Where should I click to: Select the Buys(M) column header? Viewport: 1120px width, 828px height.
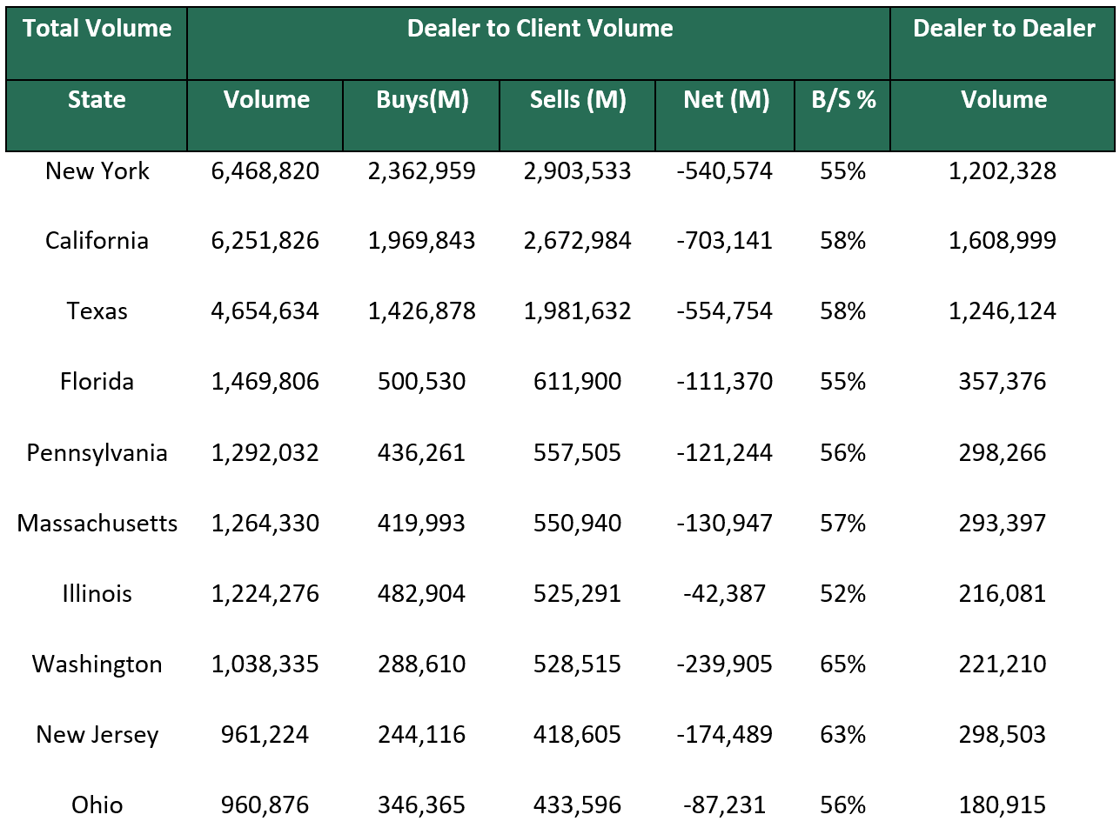tap(420, 100)
